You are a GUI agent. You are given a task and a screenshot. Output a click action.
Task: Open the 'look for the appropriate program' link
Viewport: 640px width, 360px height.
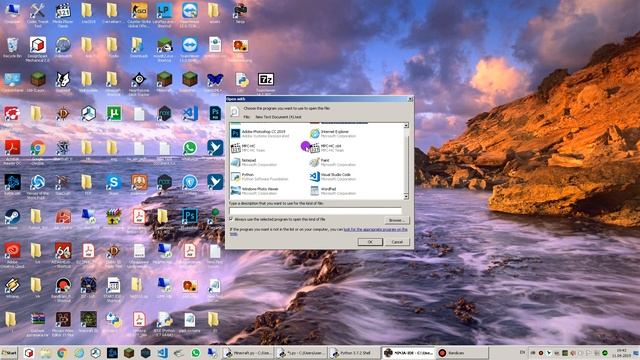tap(375, 230)
